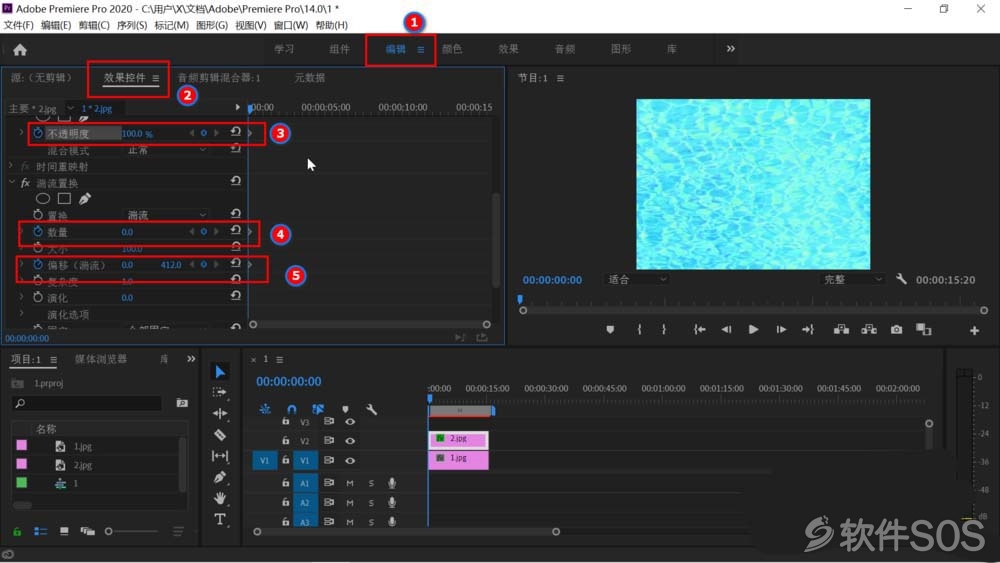Toggle V2 track output eye

(350, 441)
